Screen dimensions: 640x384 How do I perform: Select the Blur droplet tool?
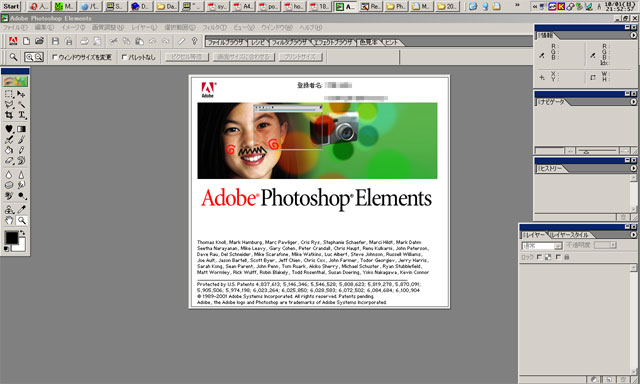[9, 175]
